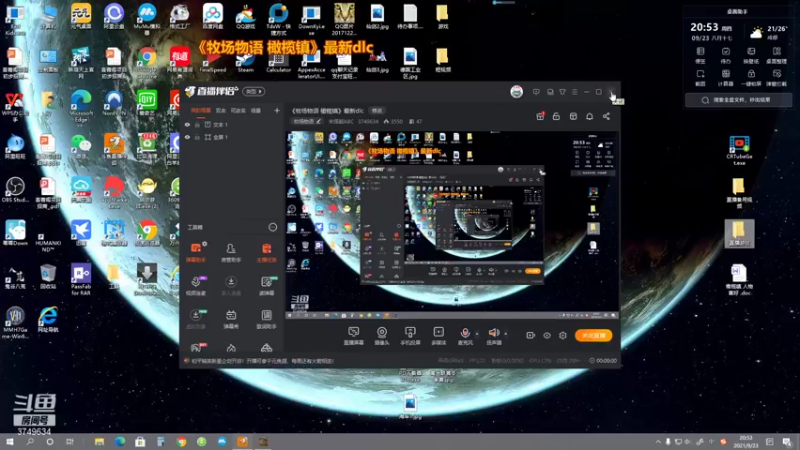This screenshot has height=450, width=800.
Task: Click the unlock padlock icon above preview
Action: (x=556, y=116)
